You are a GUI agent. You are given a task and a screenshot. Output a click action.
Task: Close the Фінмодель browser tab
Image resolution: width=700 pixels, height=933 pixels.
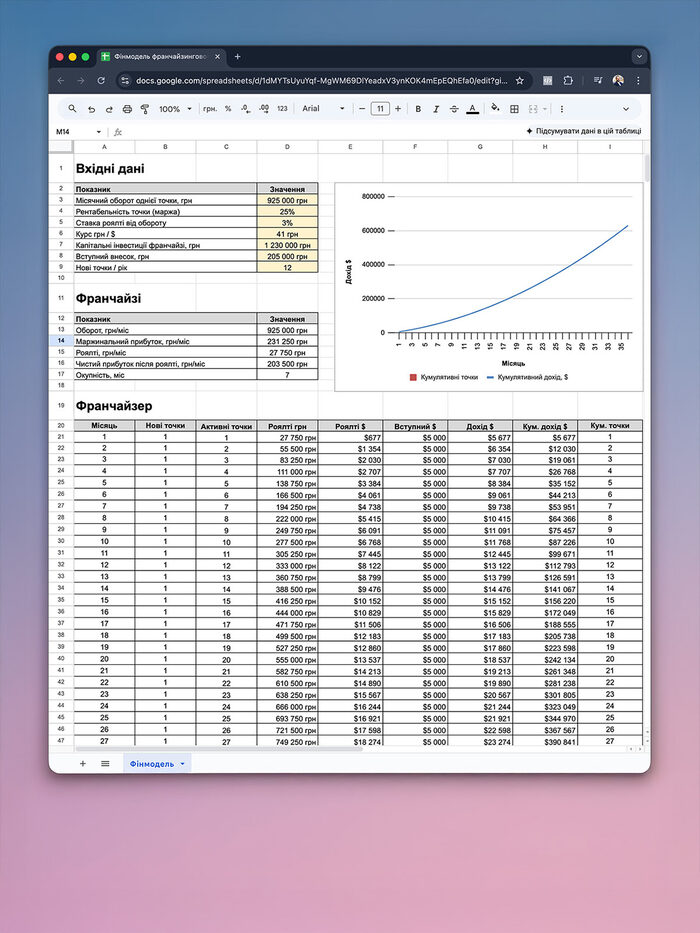point(217,57)
